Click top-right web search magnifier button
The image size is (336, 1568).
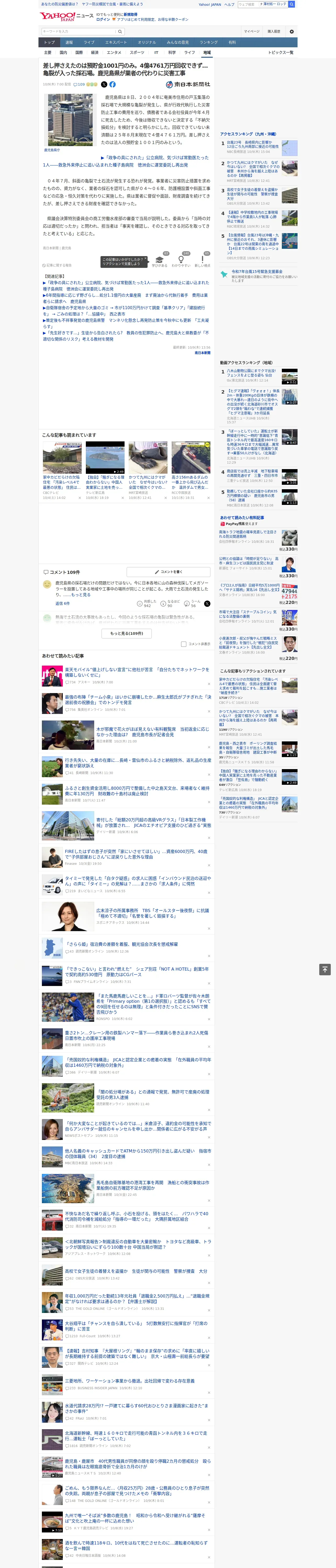coord(292,4)
